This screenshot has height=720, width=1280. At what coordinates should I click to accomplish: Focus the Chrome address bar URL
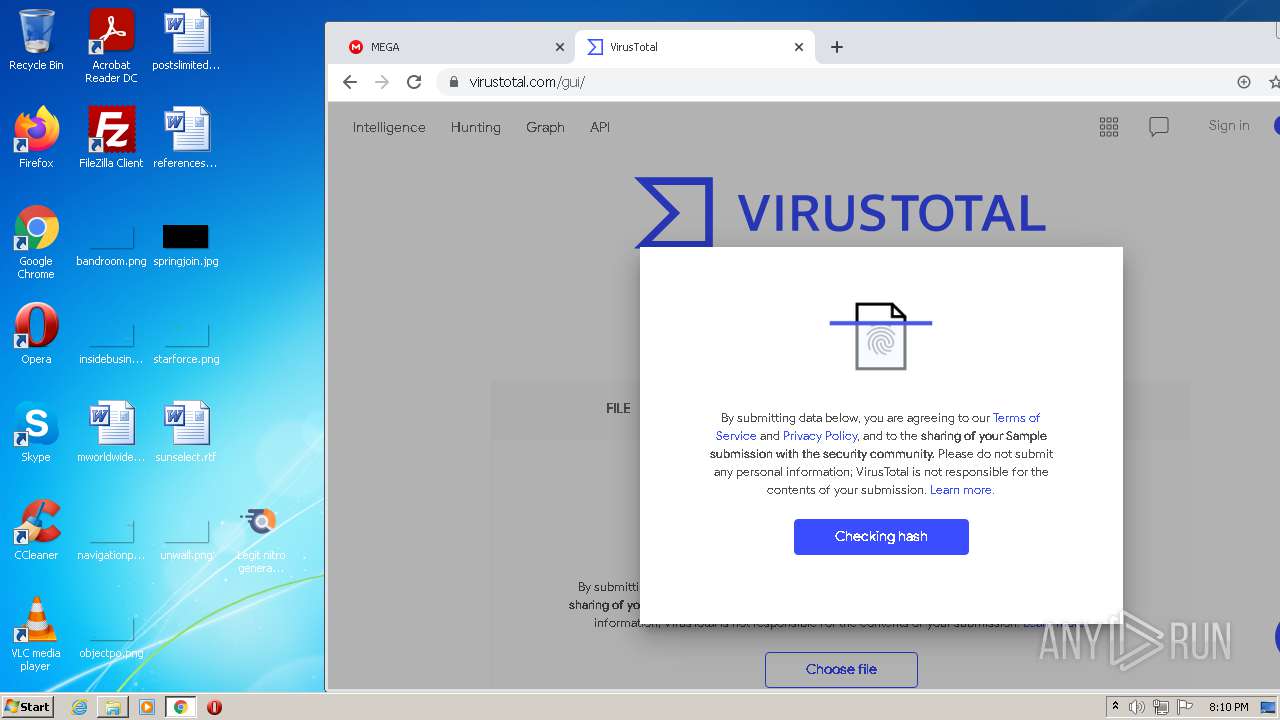[x=527, y=82]
